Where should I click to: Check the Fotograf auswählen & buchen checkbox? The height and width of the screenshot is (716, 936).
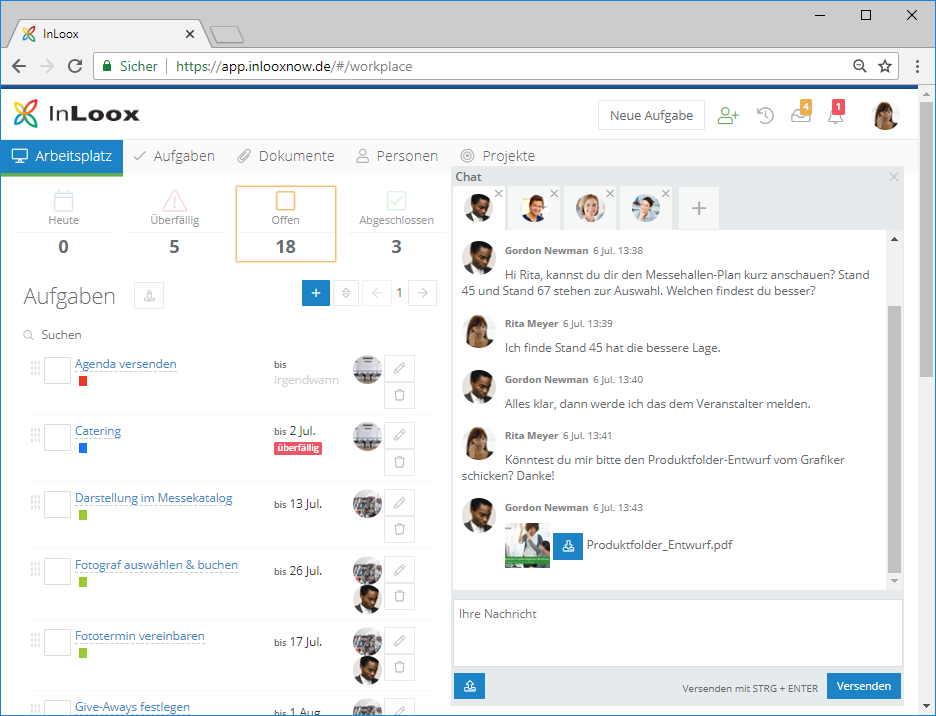[57, 571]
